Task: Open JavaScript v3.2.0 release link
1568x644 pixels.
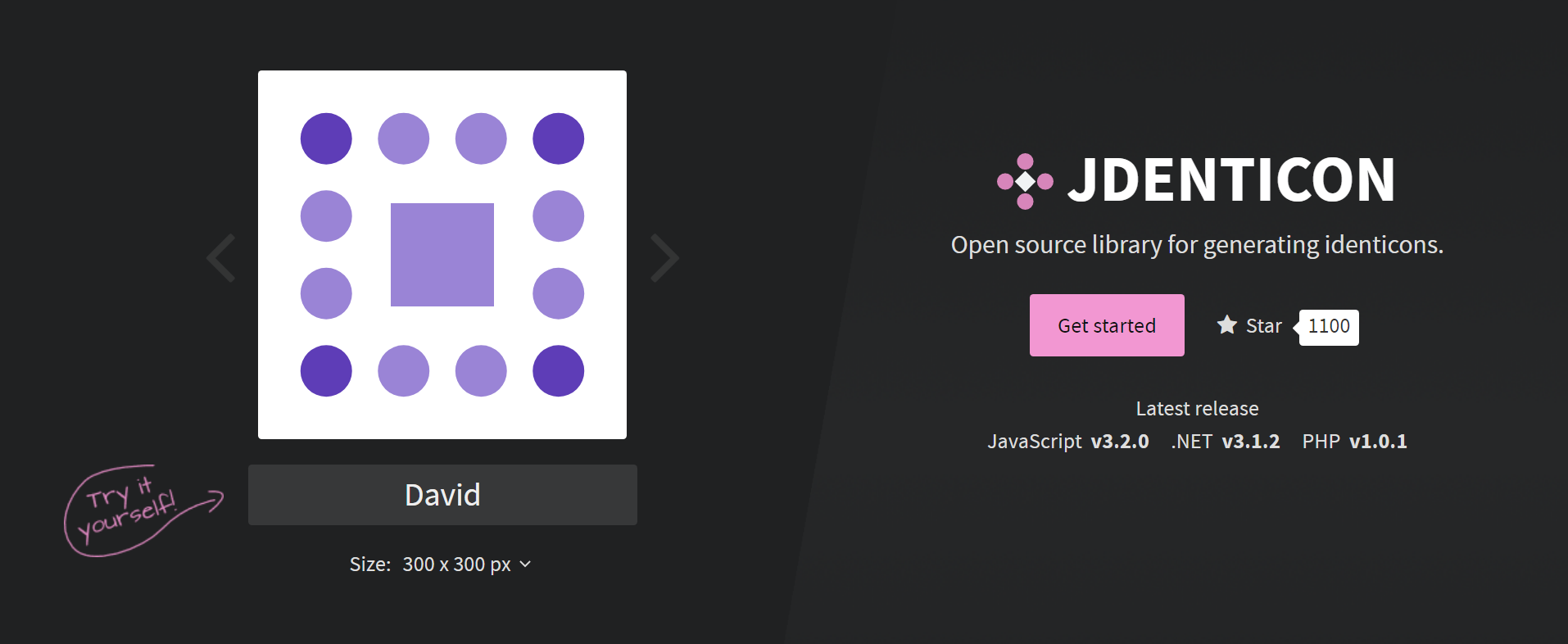Action: (x=1068, y=442)
